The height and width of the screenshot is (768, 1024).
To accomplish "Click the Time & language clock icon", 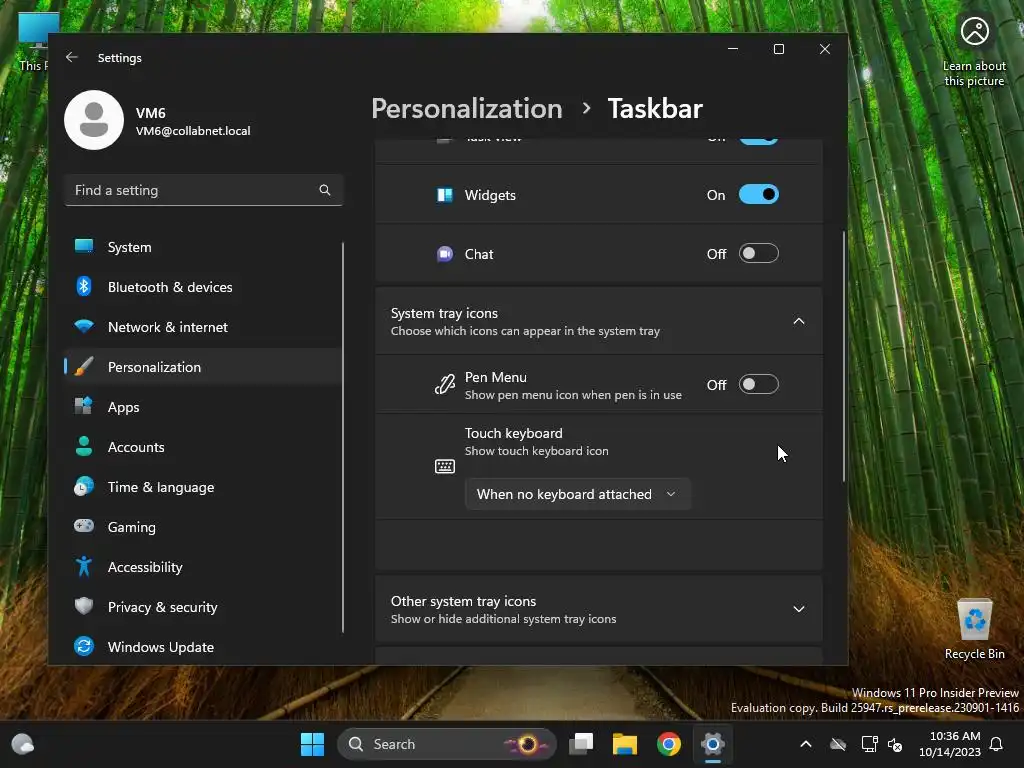I will pyautogui.click(x=84, y=487).
